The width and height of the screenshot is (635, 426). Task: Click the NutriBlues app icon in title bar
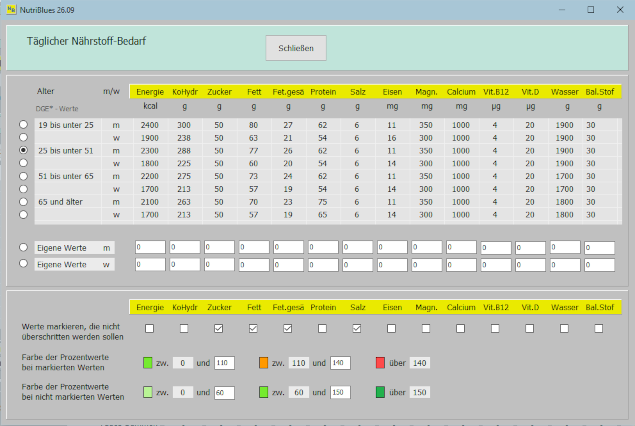point(12,9)
